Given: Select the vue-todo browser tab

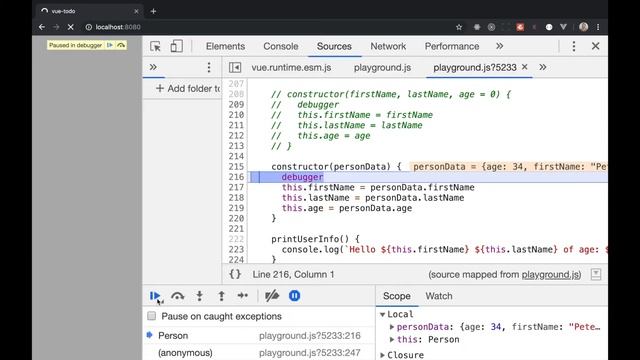Looking at the screenshot, I should (x=89, y=11).
